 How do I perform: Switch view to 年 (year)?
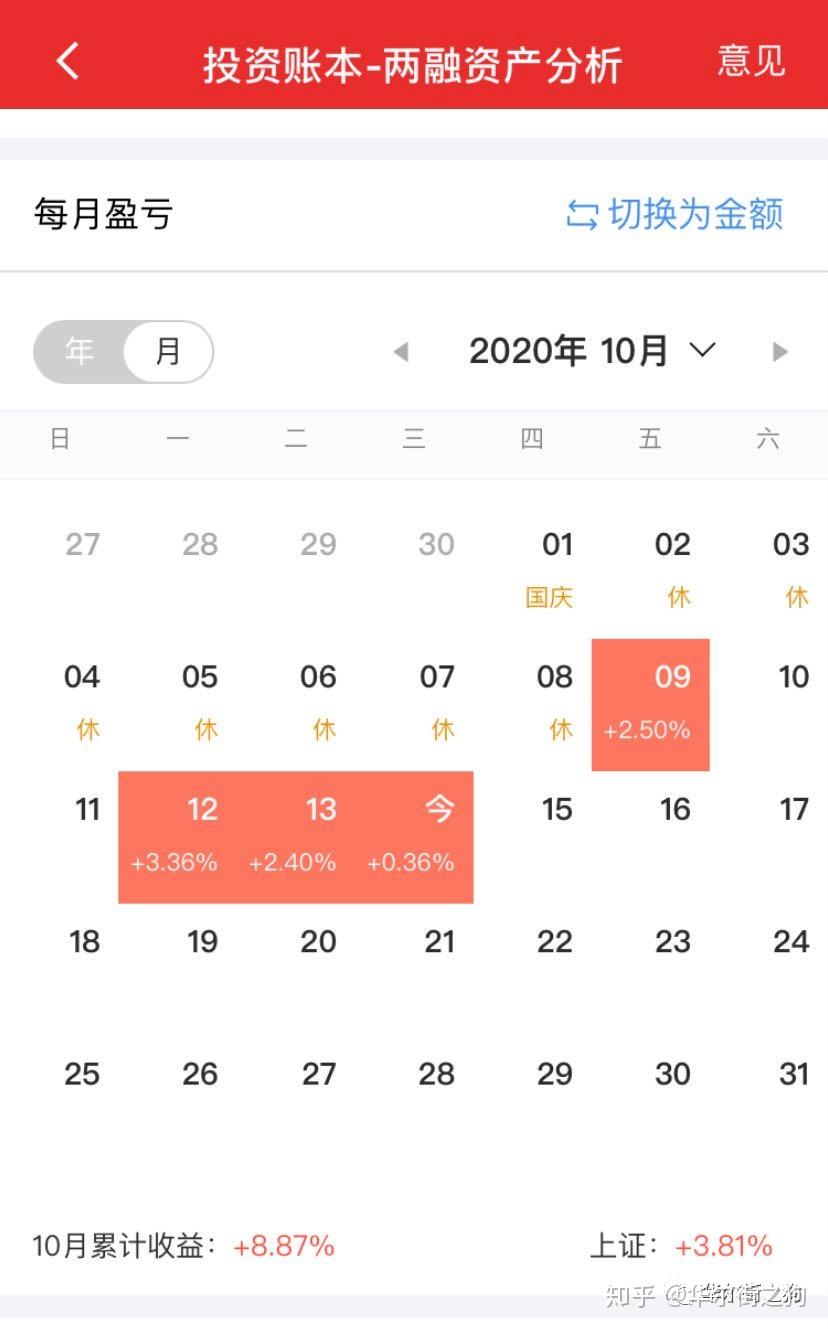click(80, 352)
